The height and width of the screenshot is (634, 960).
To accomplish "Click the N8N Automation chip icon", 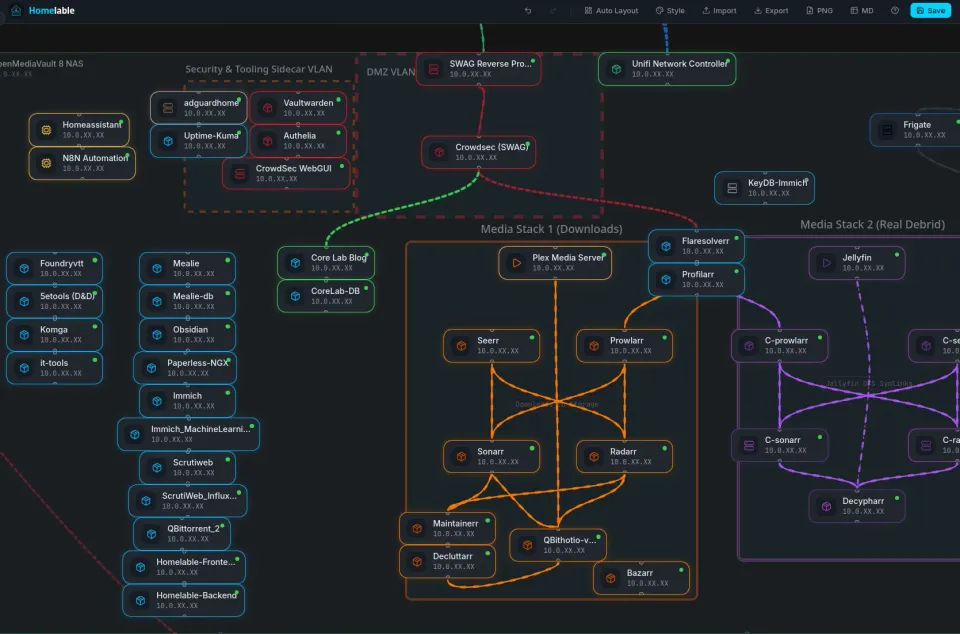I will (46, 163).
